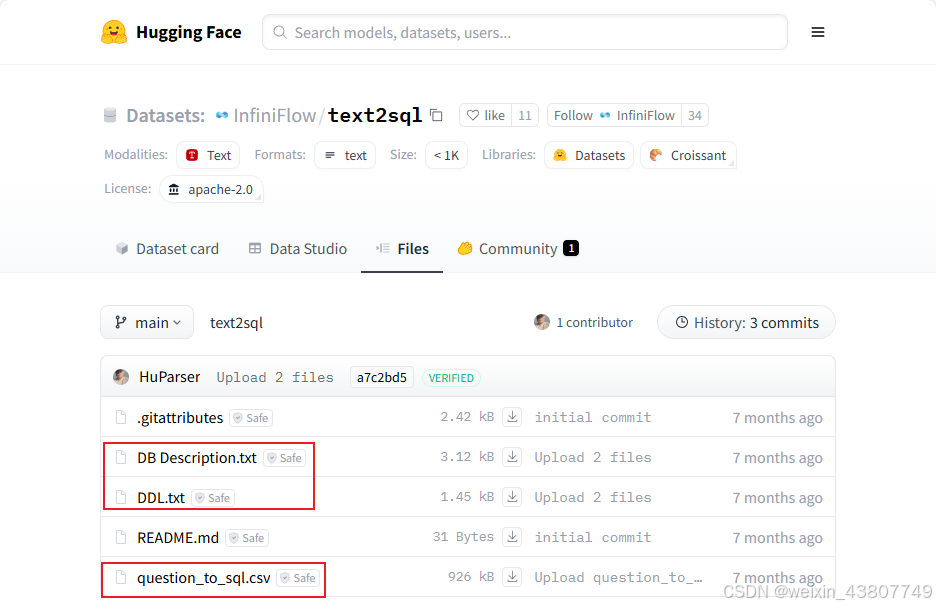The height and width of the screenshot is (607, 936).
Task: Click HuParser username link
Action: pos(170,377)
